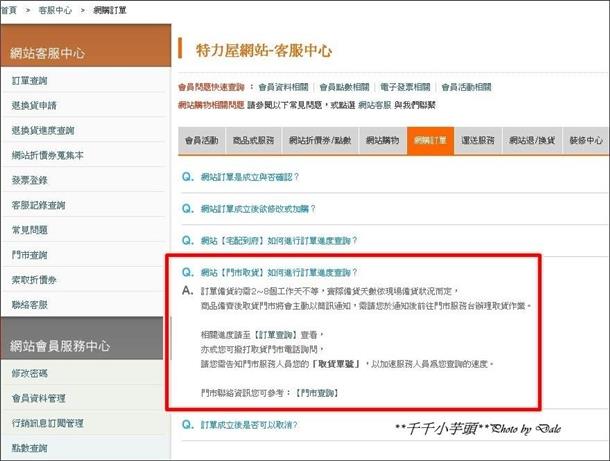Screen dimensions: 610x461
Task: Click 網購訂單 in the breadcrumb
Action: pos(110,11)
